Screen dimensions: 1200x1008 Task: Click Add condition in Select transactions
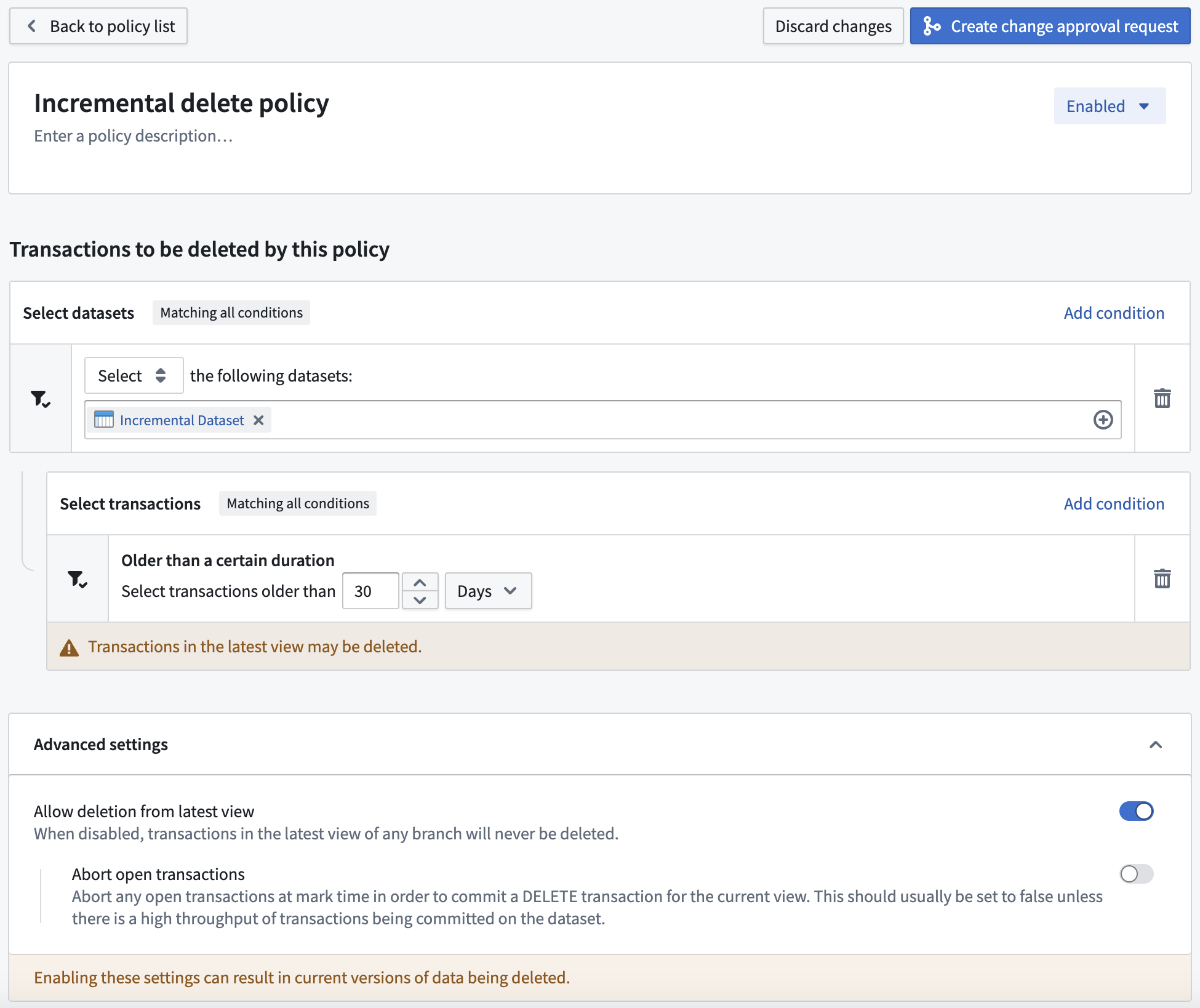[x=1114, y=503]
